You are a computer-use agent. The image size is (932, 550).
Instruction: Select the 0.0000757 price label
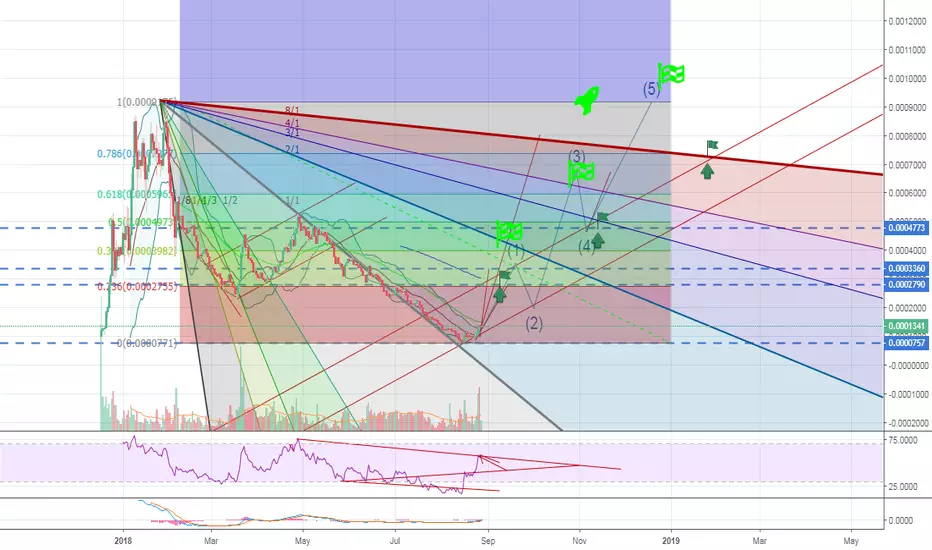coord(906,343)
